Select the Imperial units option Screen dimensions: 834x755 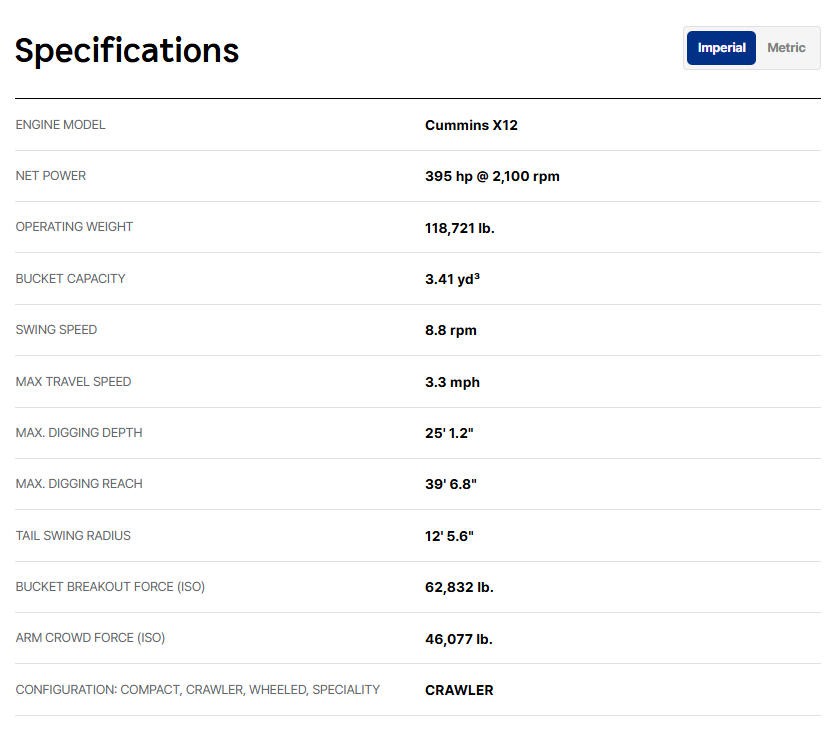point(721,48)
